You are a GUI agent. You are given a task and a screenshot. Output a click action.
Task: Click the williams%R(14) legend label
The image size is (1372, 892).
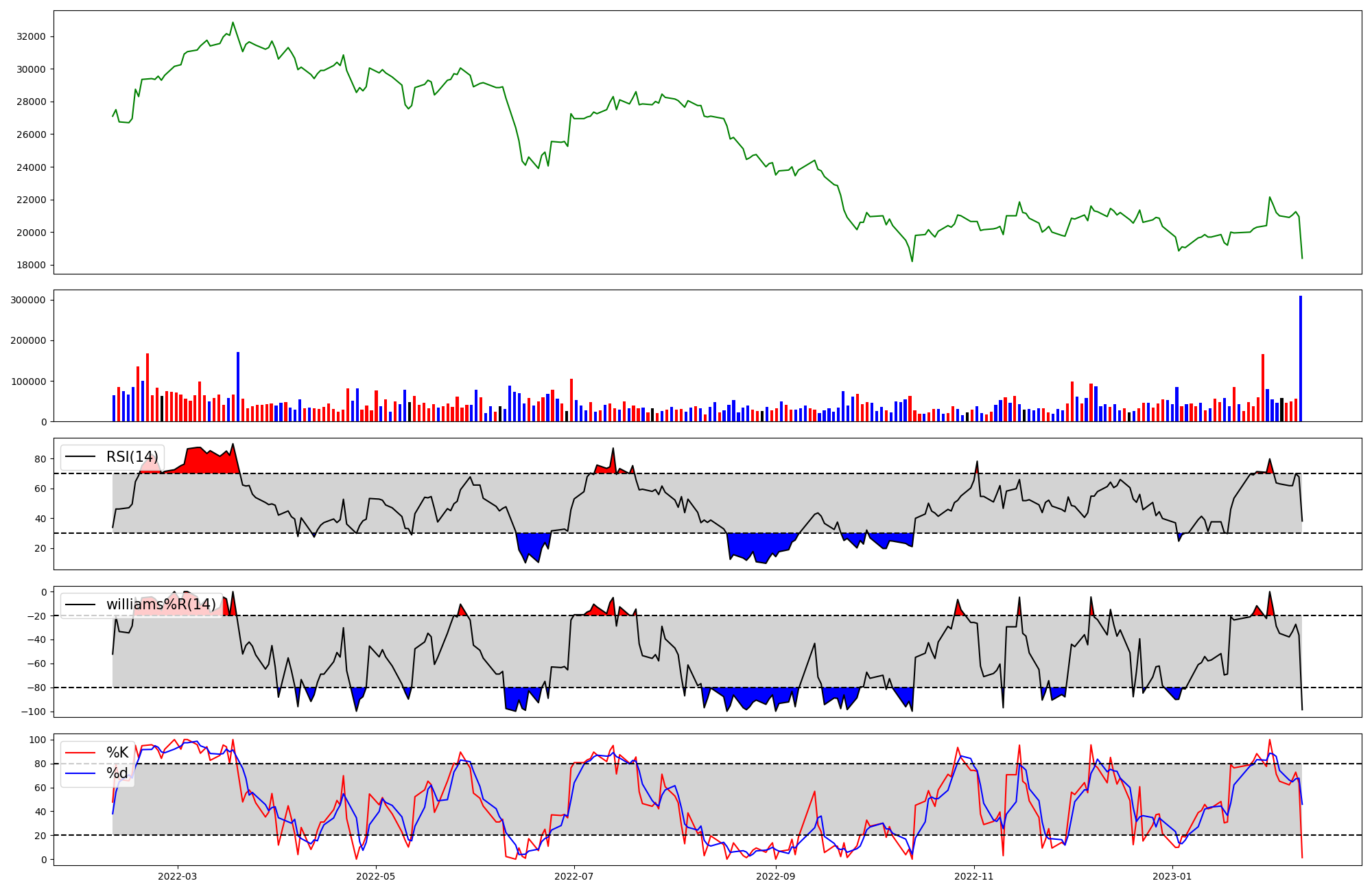pyautogui.click(x=161, y=605)
